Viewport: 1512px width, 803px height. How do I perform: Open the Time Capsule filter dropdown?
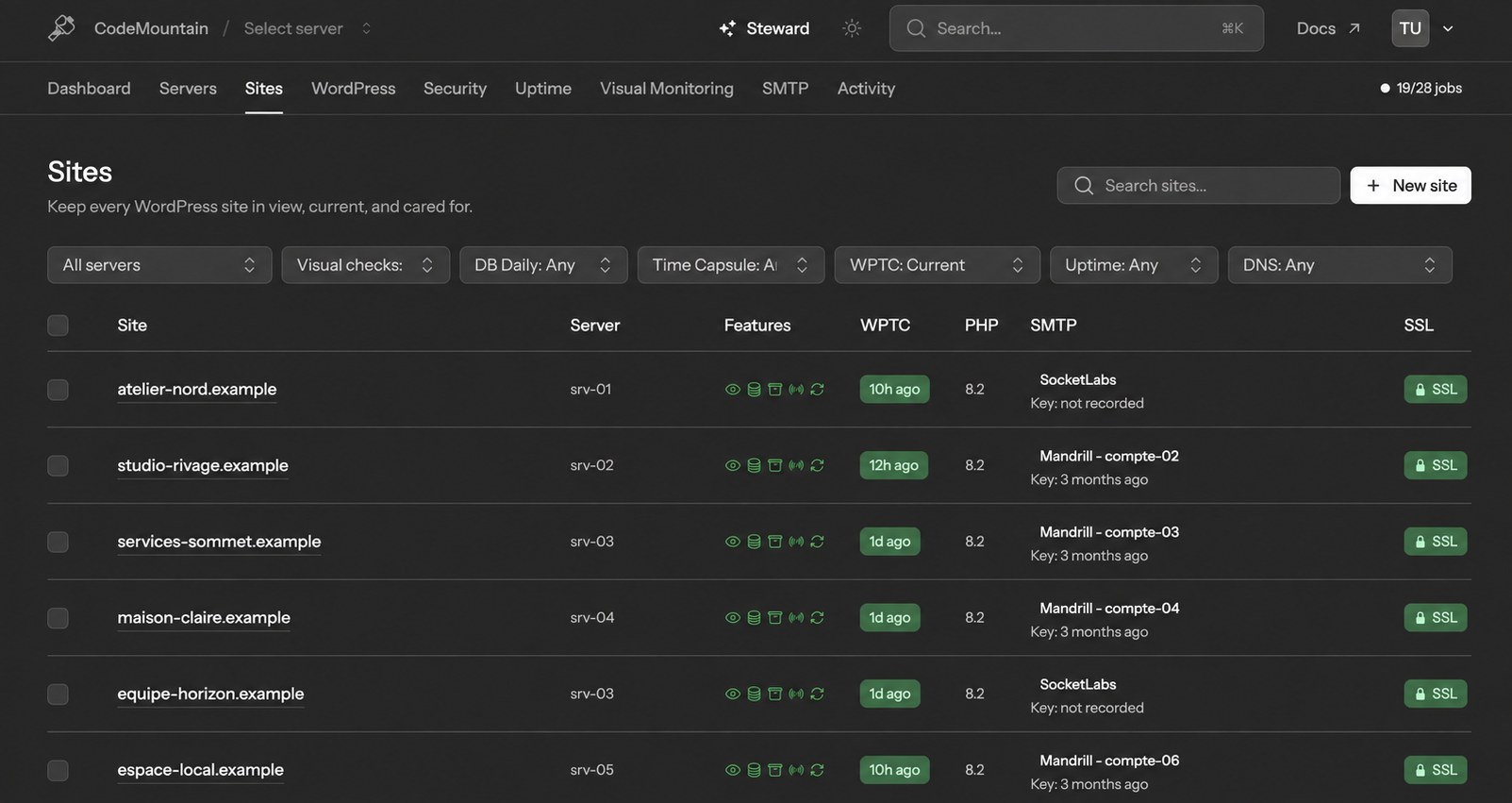coord(731,265)
